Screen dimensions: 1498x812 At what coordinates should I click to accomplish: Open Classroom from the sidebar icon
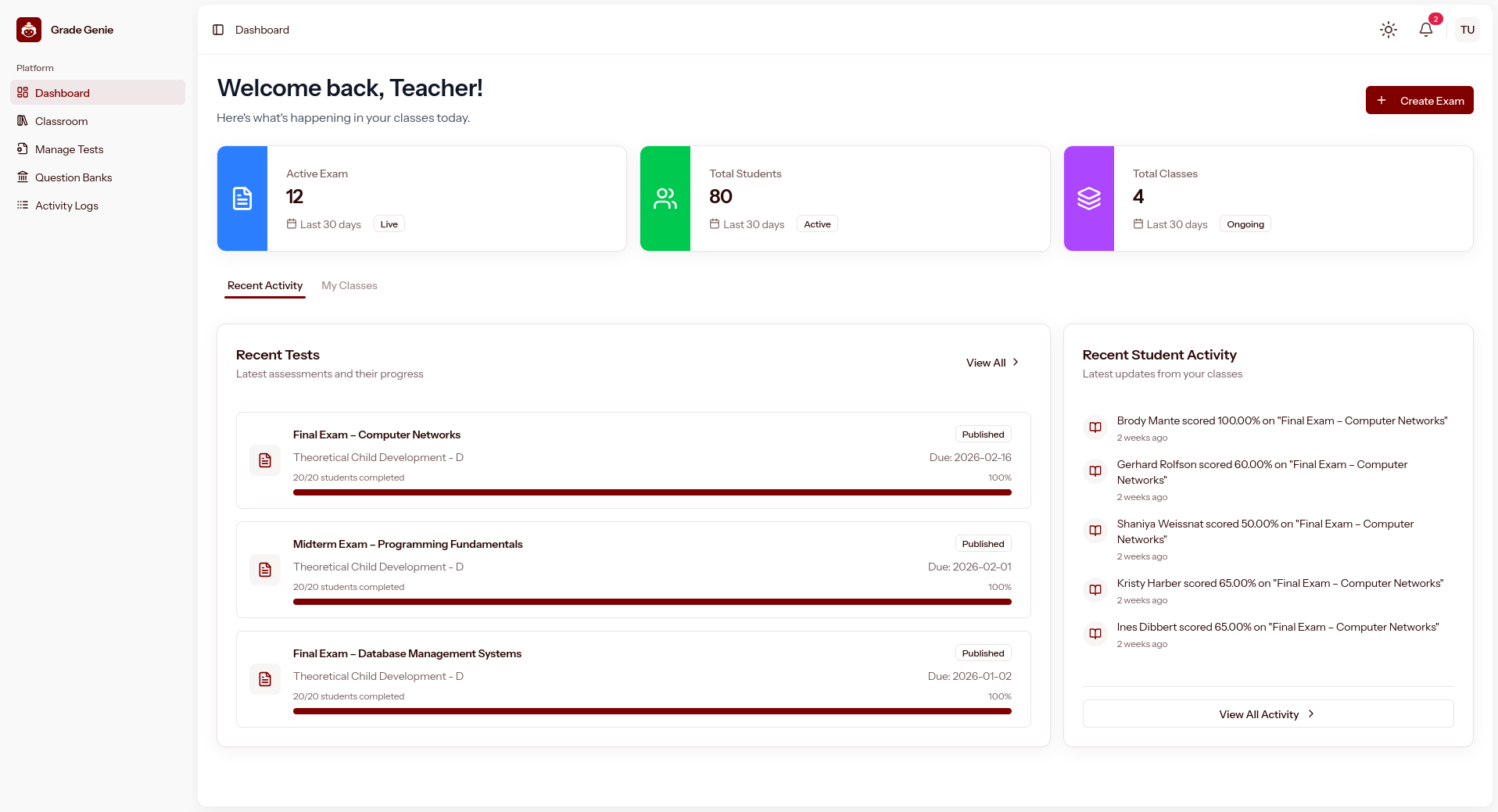[23, 121]
